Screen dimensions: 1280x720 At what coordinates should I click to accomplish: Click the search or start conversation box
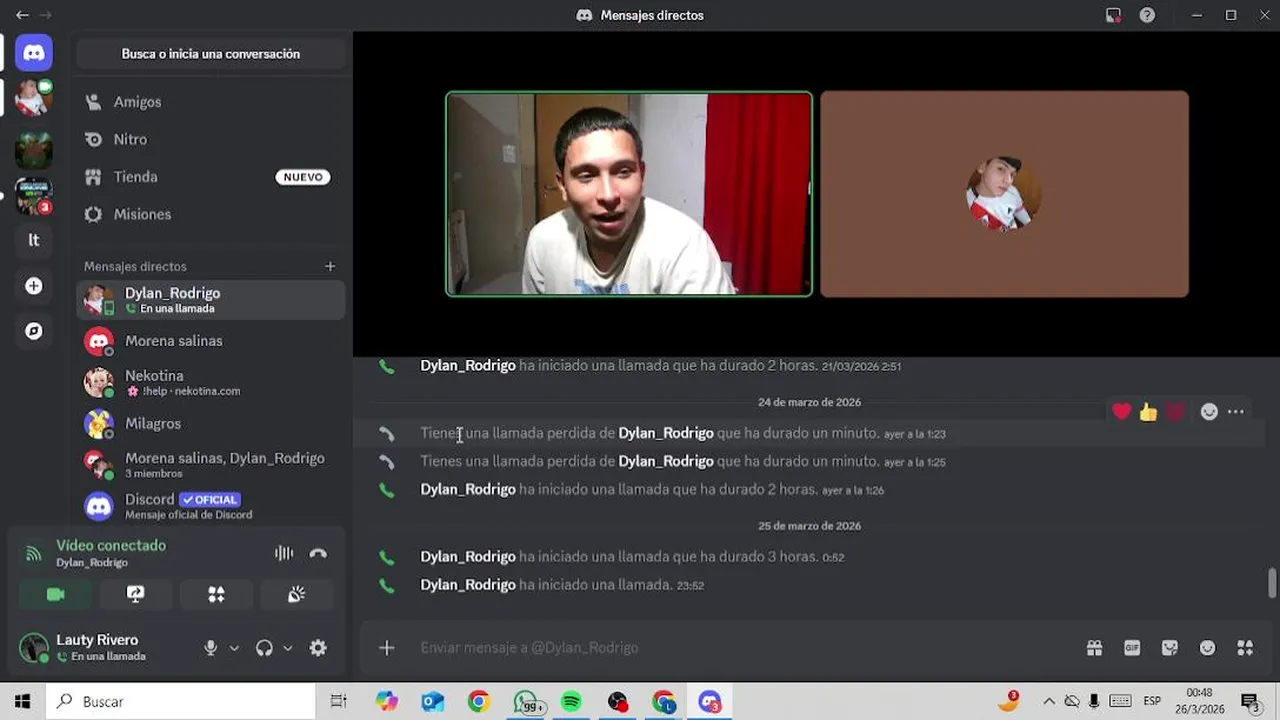click(x=211, y=54)
